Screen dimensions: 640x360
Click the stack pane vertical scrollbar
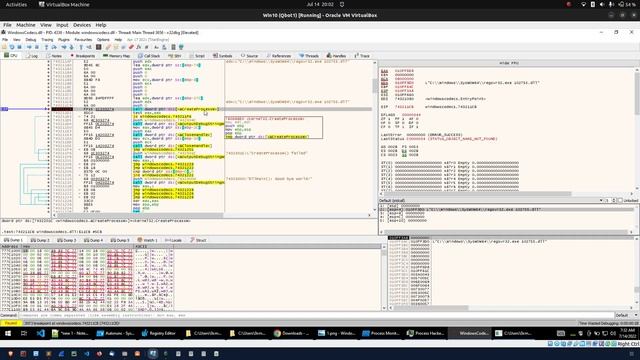(637, 271)
